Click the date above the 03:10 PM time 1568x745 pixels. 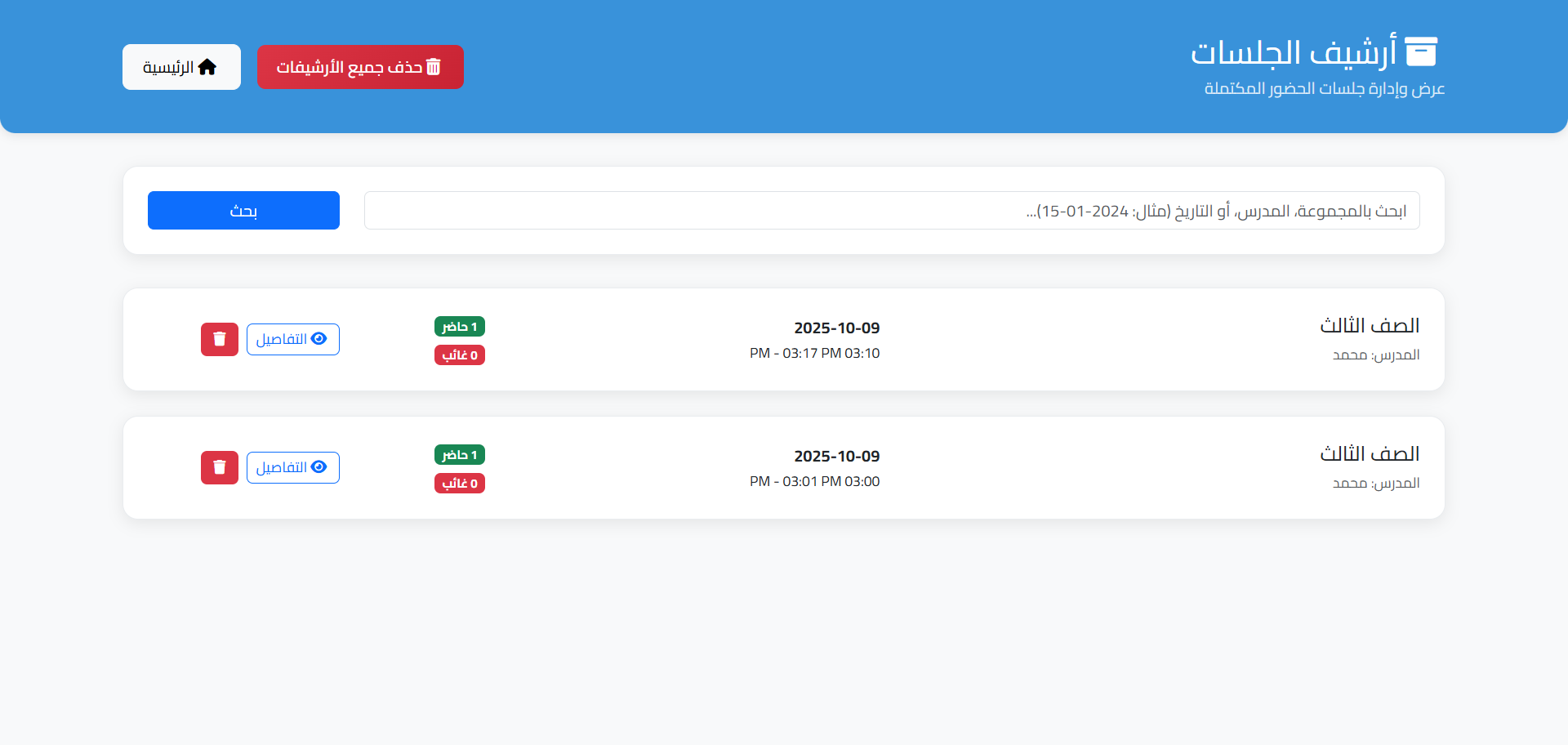pyautogui.click(x=836, y=328)
